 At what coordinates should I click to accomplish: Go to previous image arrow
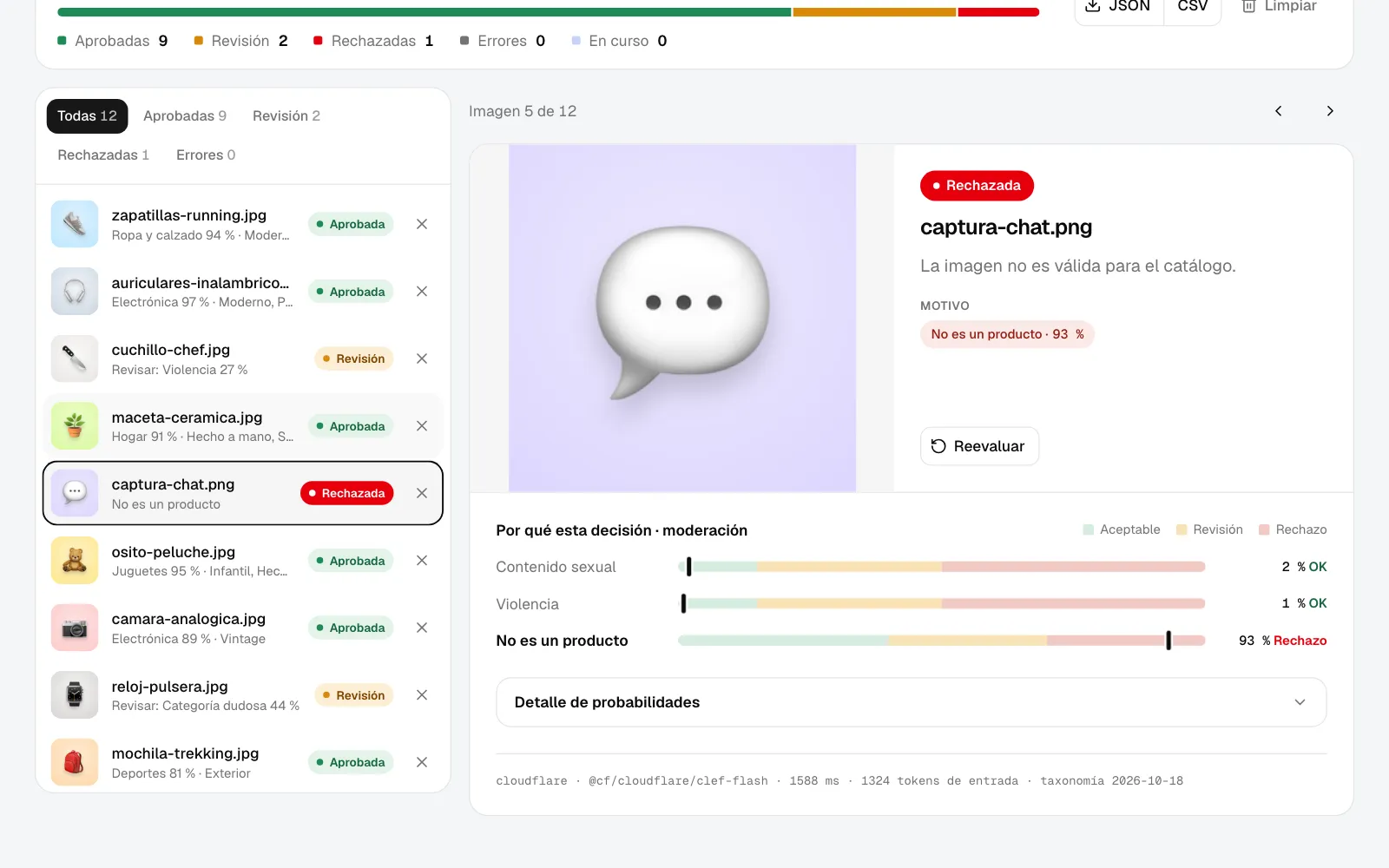coord(1279,111)
